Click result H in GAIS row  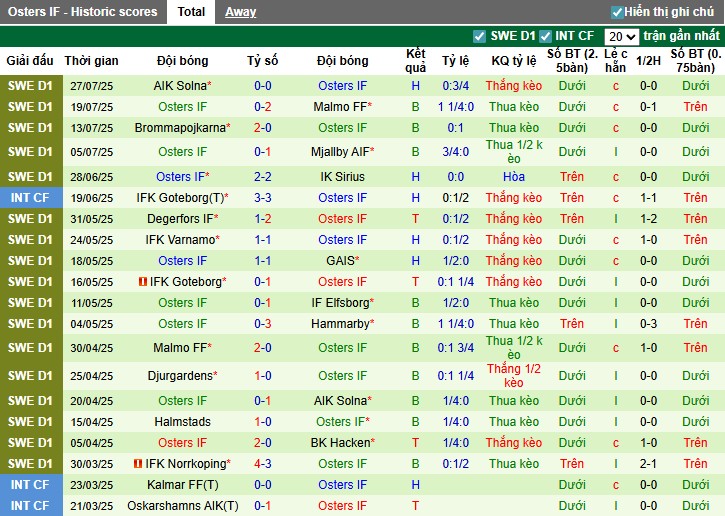pos(415,261)
